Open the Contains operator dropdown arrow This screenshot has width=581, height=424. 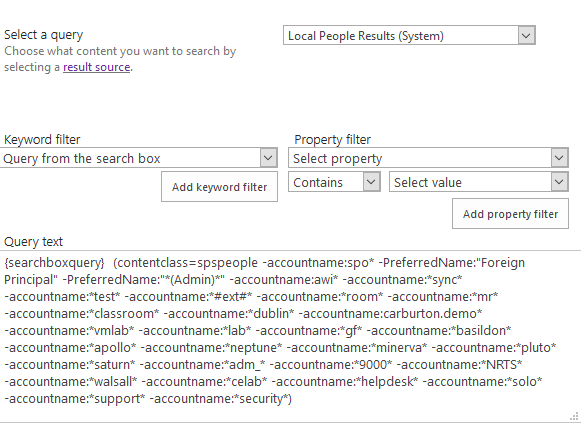371,182
